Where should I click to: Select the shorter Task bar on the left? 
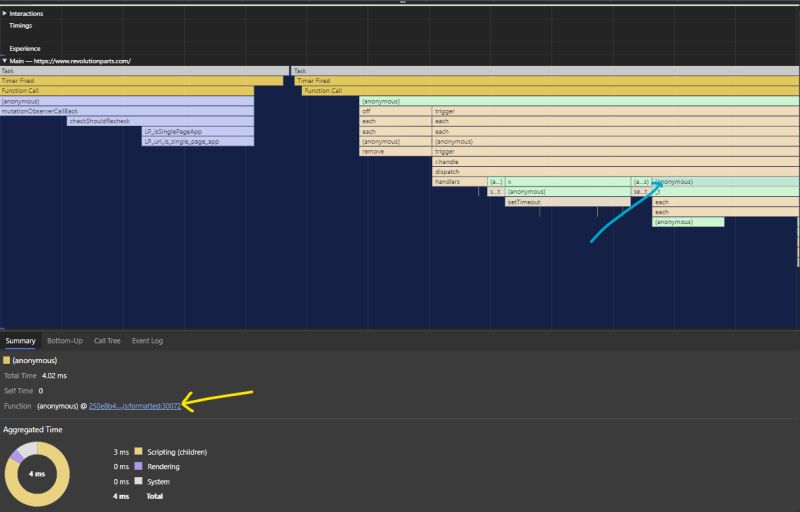click(144, 71)
